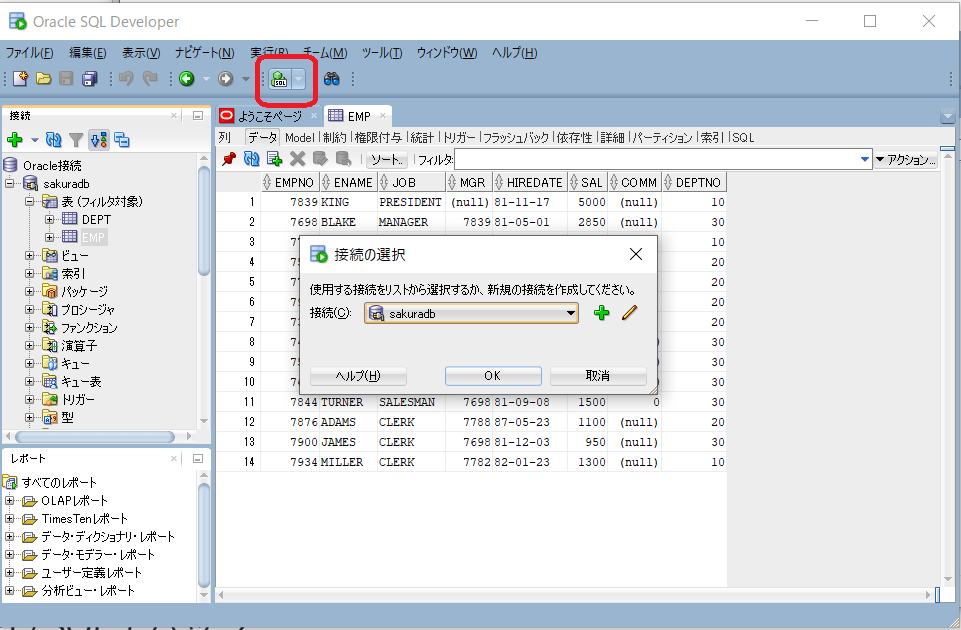Expand the ビュー views node
The image size is (961, 630).
pyautogui.click(x=29, y=256)
